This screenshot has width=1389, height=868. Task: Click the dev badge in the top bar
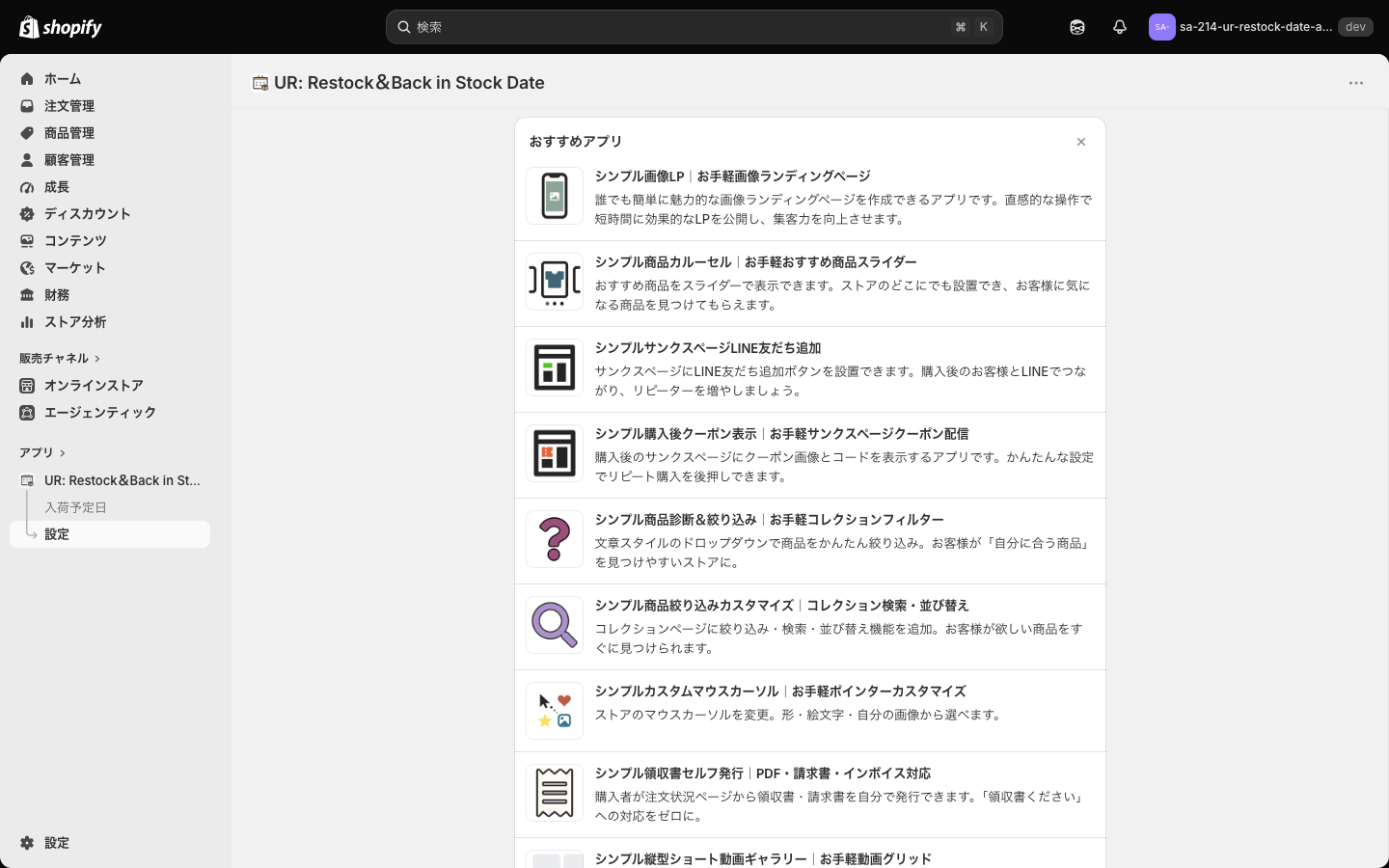click(1355, 27)
